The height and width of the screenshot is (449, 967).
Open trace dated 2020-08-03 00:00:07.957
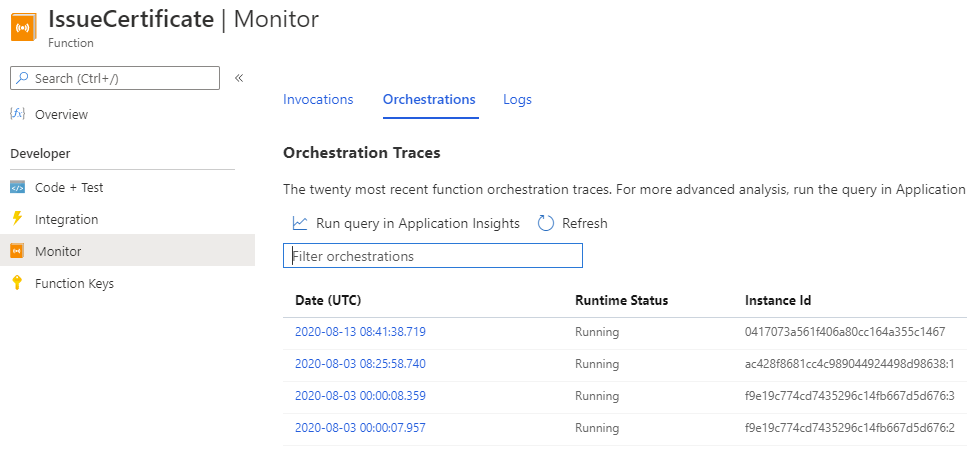(x=360, y=428)
